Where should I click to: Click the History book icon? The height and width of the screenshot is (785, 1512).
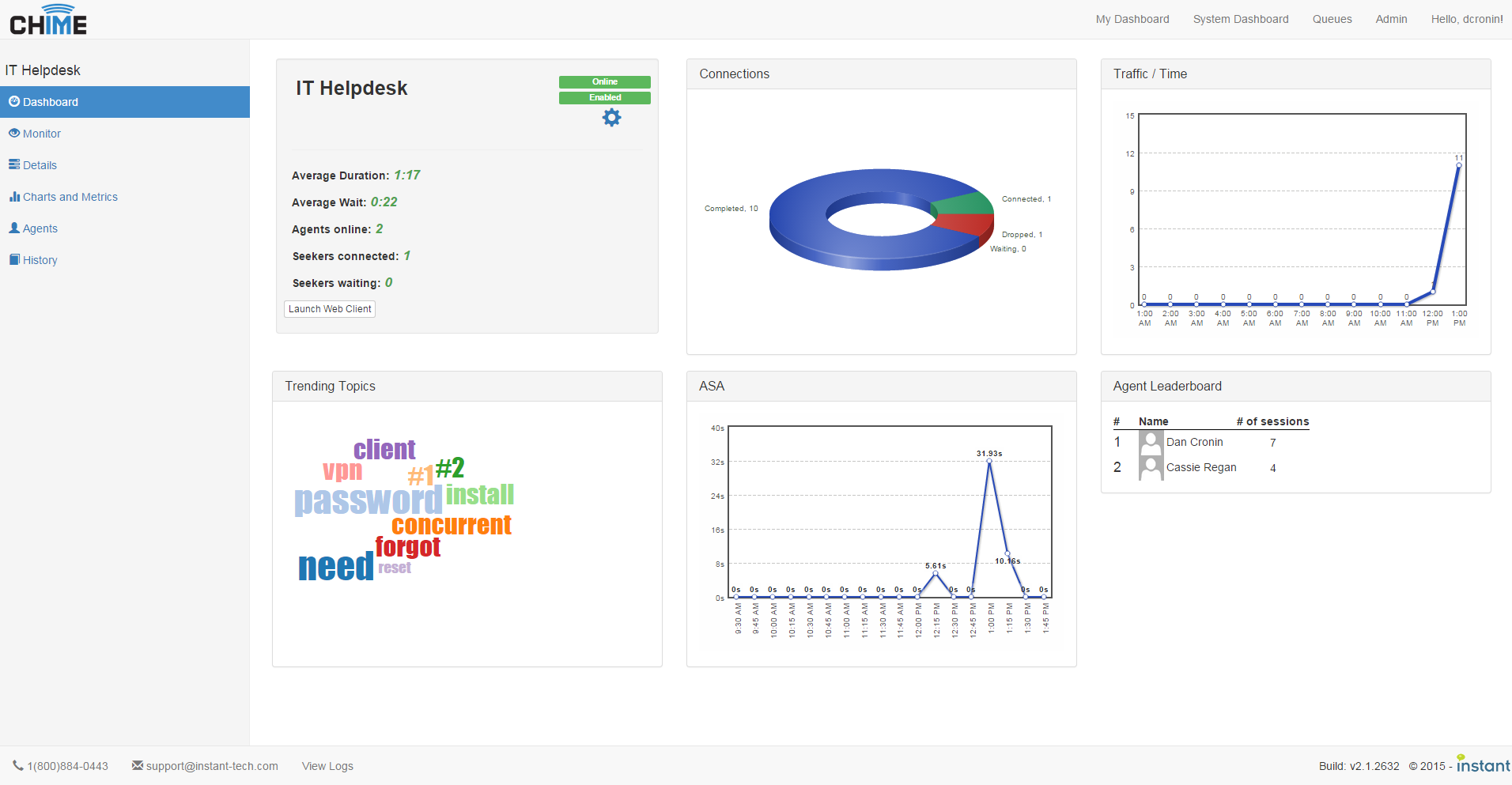point(14,259)
